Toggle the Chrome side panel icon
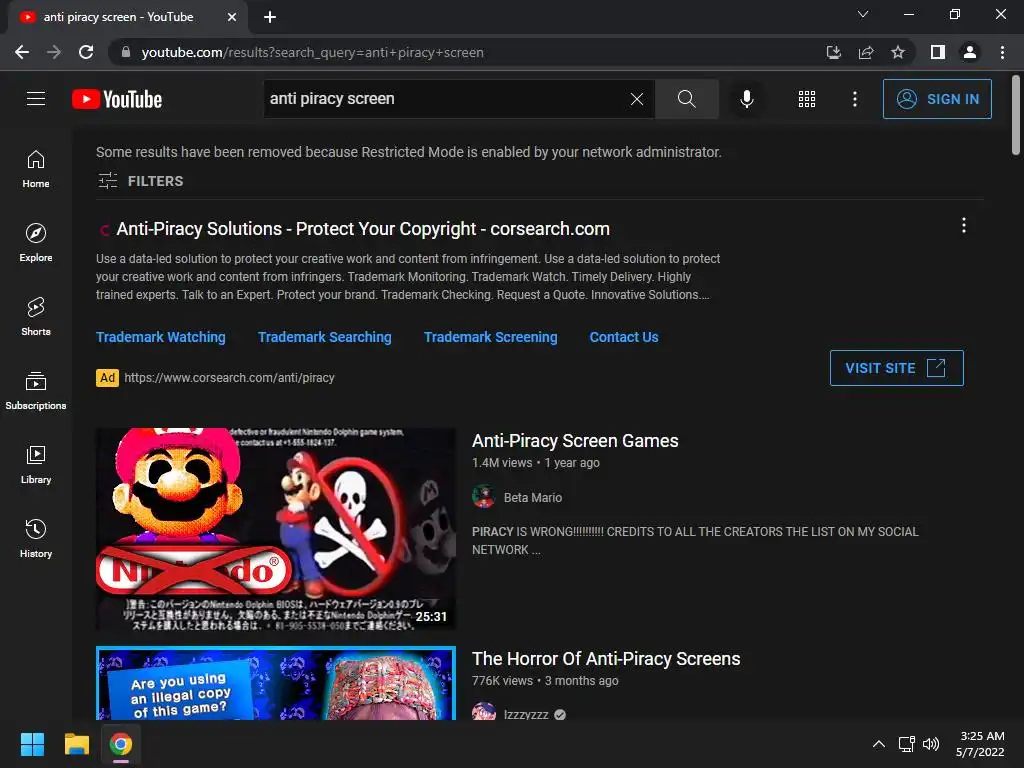Viewport: 1024px width, 768px height. pos(938,52)
